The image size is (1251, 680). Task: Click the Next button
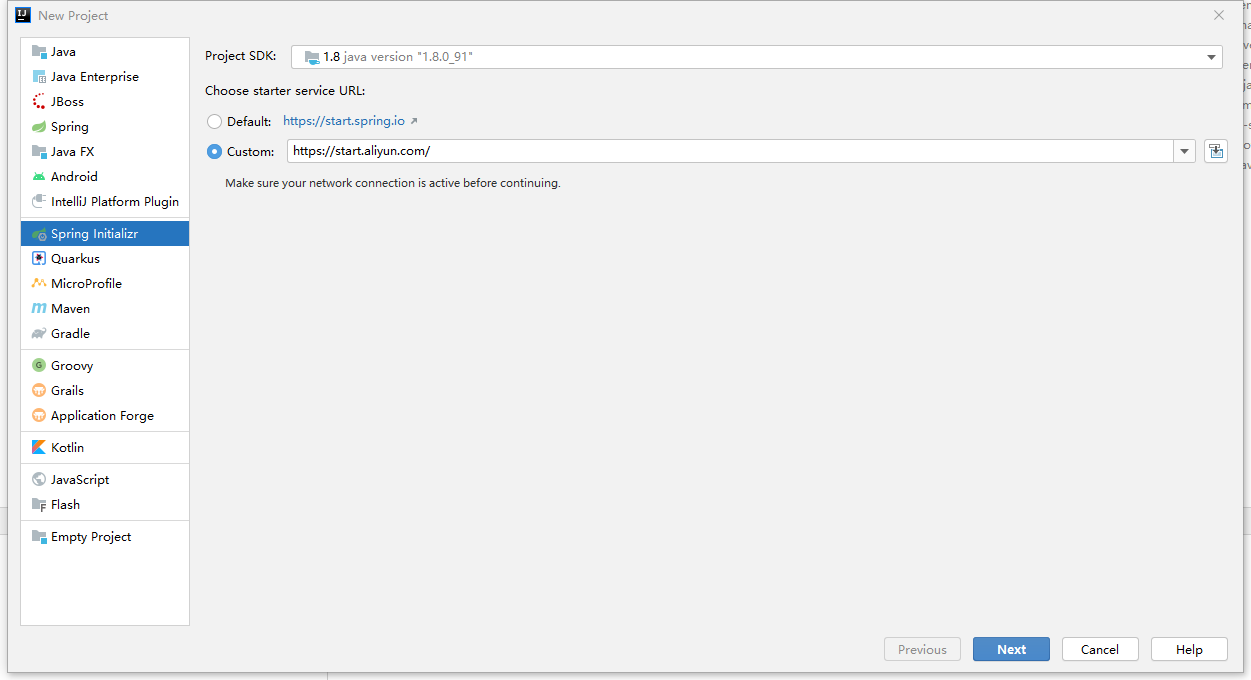pyautogui.click(x=1011, y=649)
